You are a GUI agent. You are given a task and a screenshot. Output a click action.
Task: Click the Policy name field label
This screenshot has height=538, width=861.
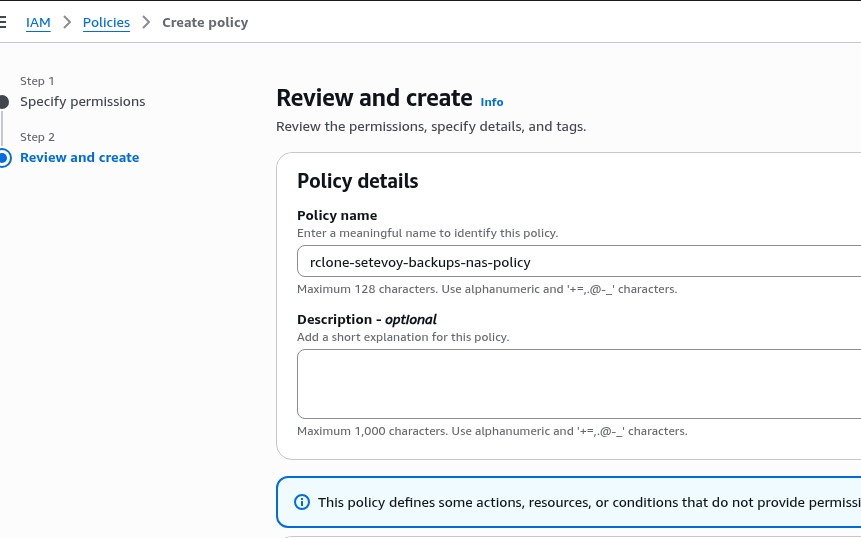337,215
